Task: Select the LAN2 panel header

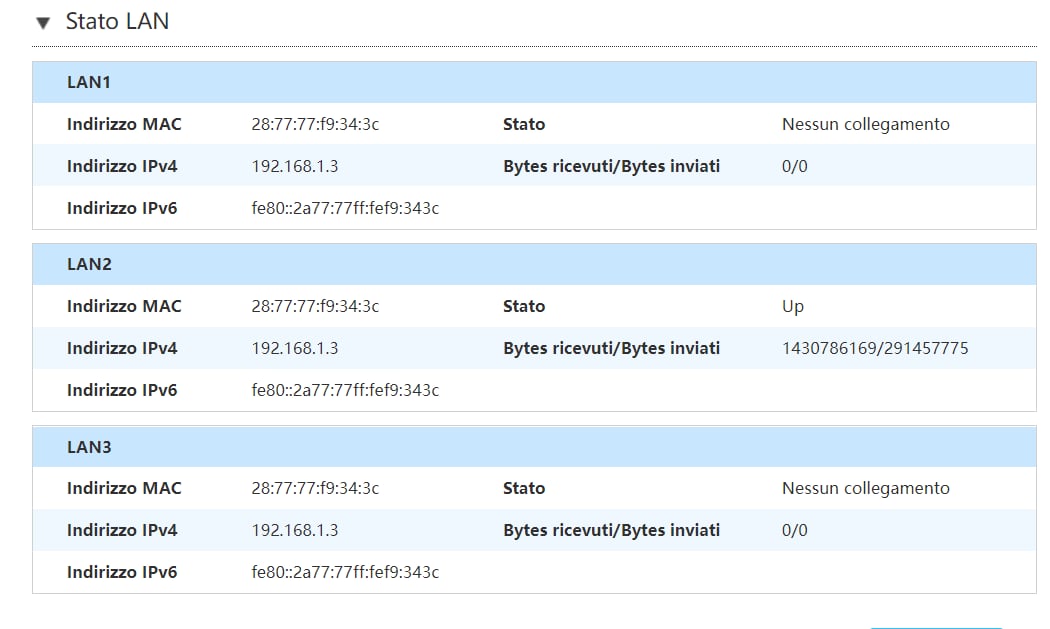Action: pos(534,265)
